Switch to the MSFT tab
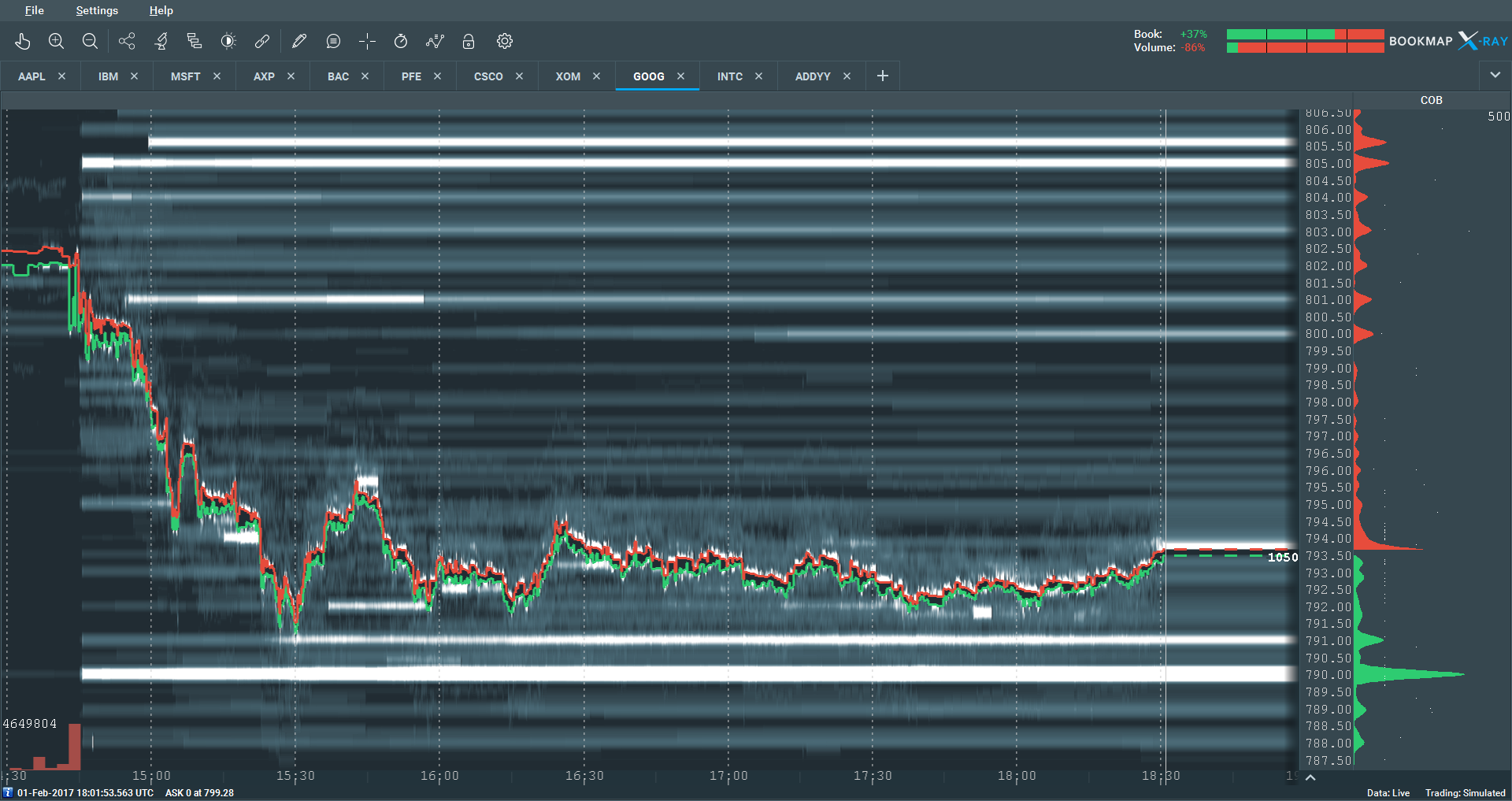The image size is (1512, 801). (186, 76)
